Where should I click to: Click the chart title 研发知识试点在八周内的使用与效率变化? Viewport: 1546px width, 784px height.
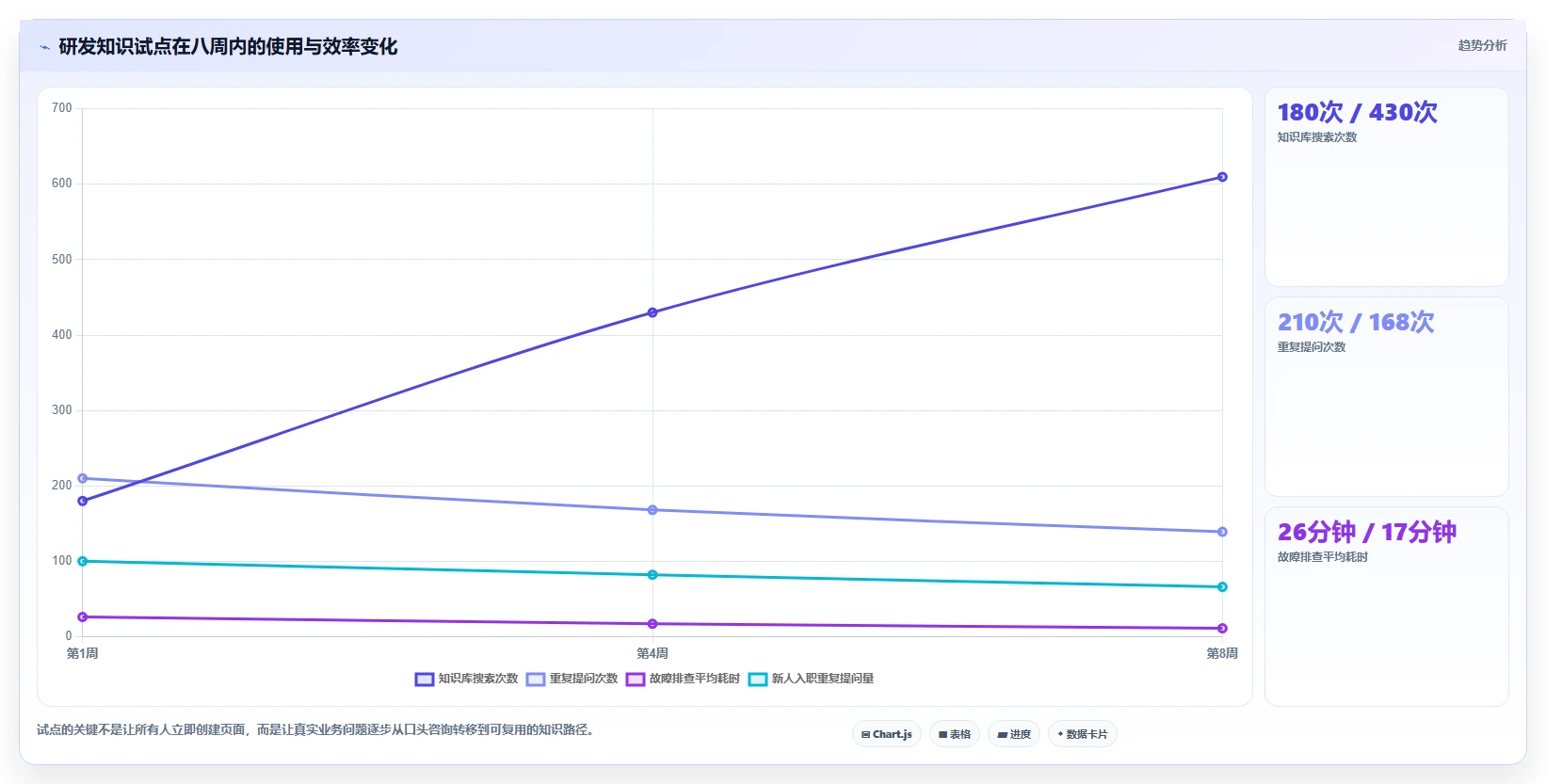tap(228, 47)
